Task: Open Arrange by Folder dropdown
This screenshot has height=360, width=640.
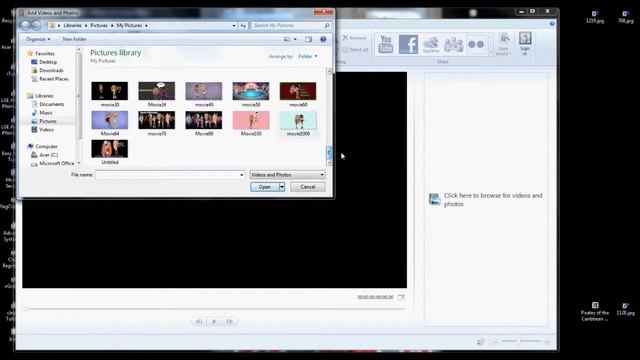Action: [308, 56]
